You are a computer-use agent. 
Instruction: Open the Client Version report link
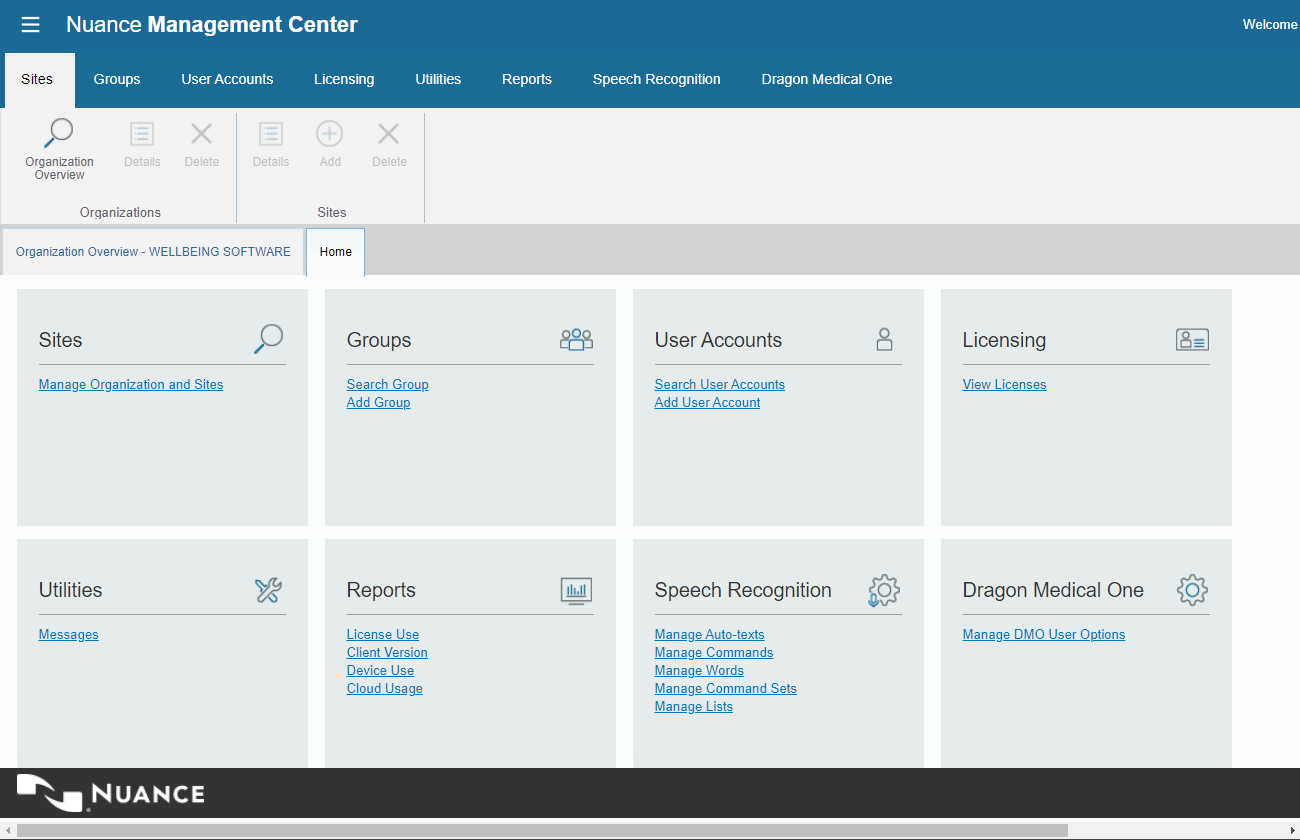[387, 653]
